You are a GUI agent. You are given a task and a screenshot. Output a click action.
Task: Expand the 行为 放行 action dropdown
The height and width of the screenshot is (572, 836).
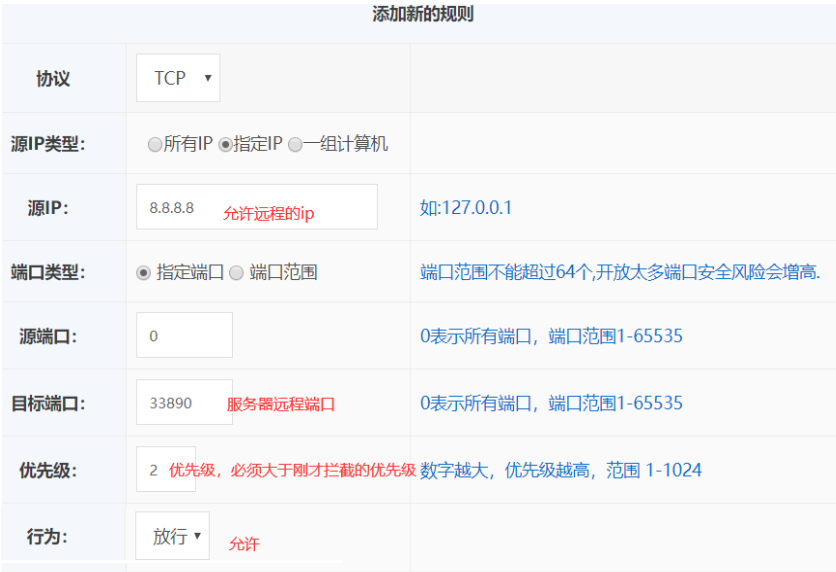(173, 536)
